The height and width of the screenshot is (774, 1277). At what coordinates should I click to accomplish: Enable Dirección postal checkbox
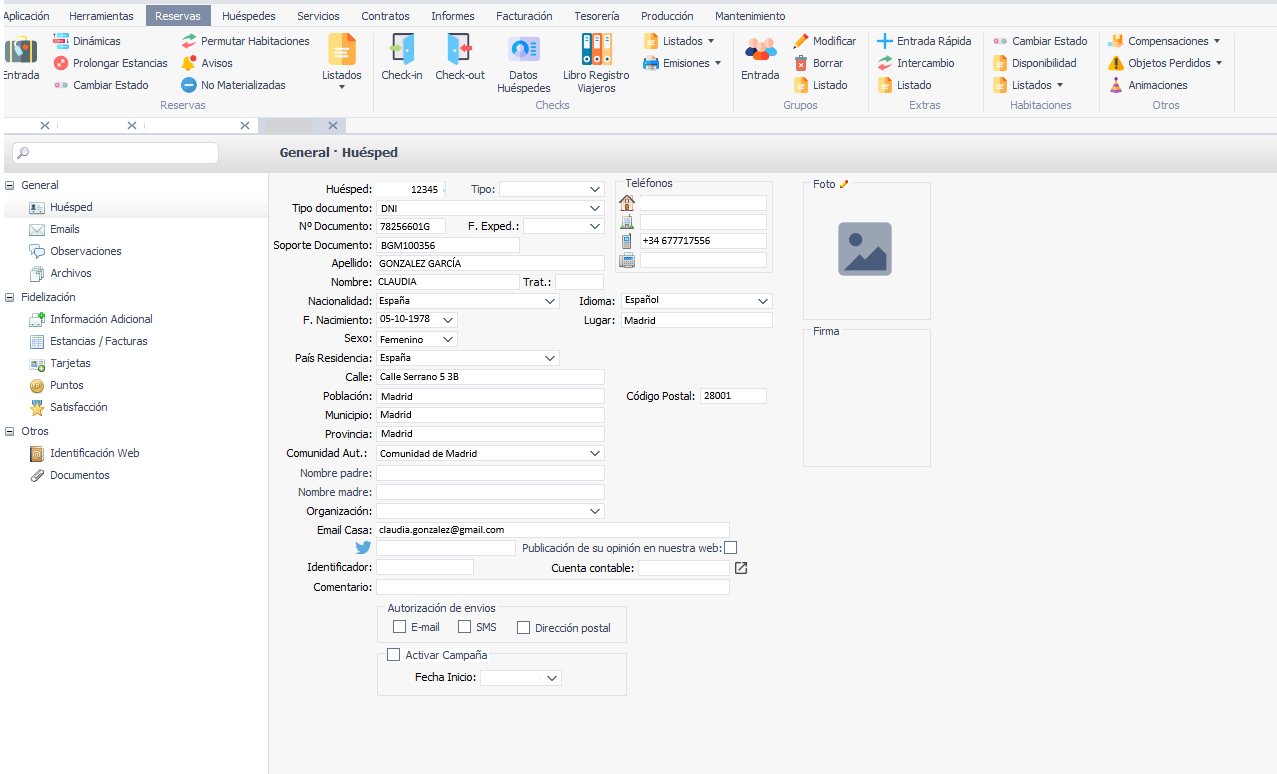click(523, 628)
